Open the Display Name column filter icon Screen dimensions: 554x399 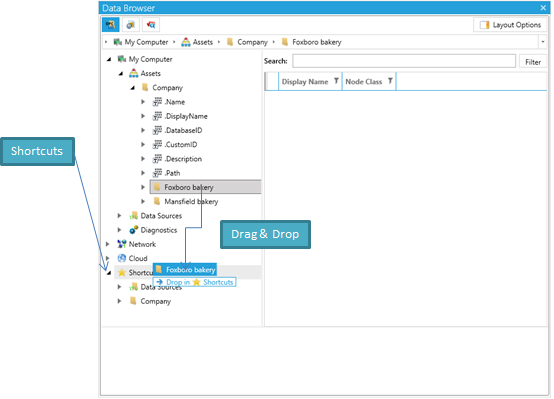click(x=336, y=81)
